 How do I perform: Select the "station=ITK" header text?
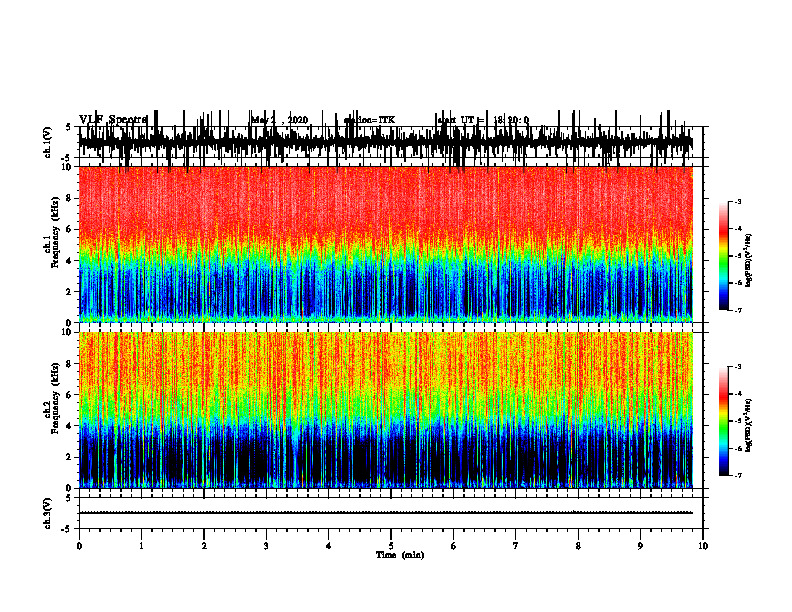pyautogui.click(x=369, y=120)
